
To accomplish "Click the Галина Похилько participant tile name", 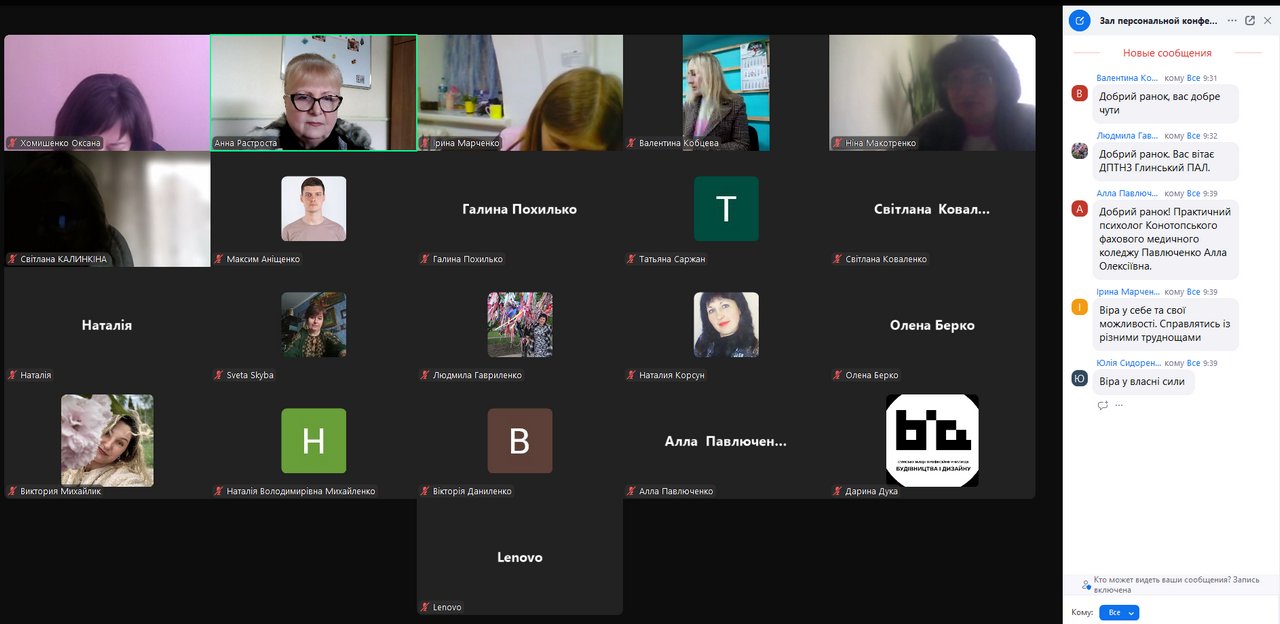I will (520, 209).
